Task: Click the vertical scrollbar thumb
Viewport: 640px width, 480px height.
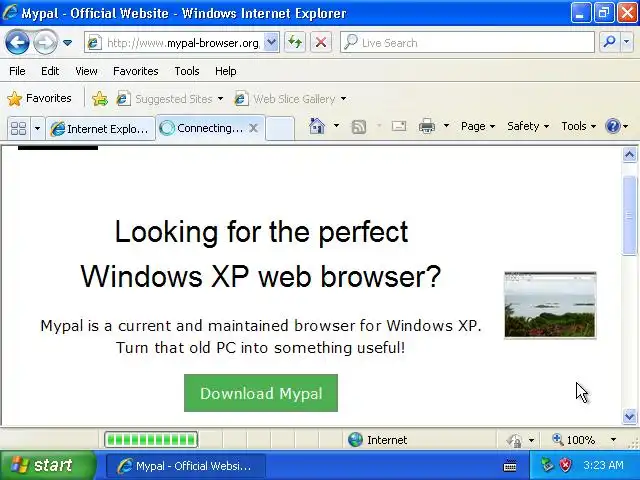Action: click(629, 216)
